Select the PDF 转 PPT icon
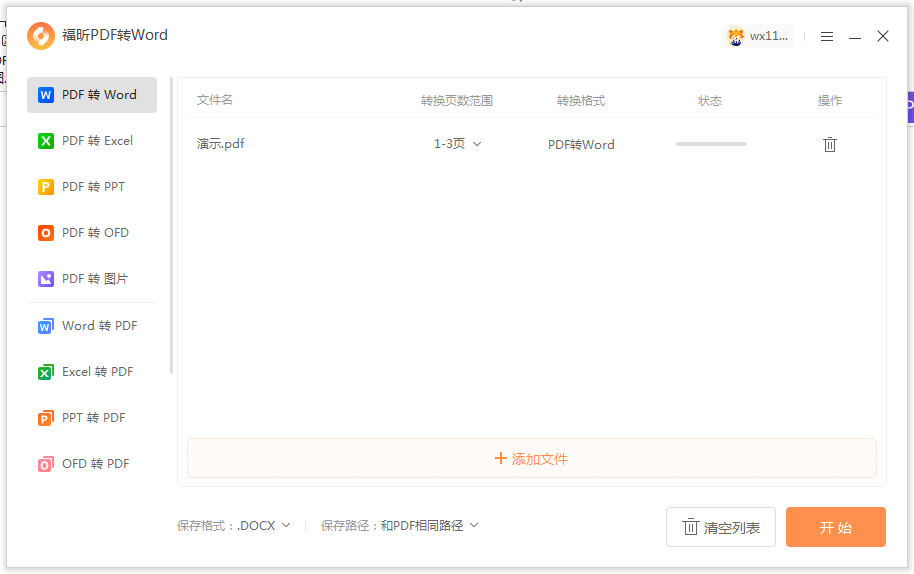This screenshot has height=574, width=914. [x=45, y=187]
